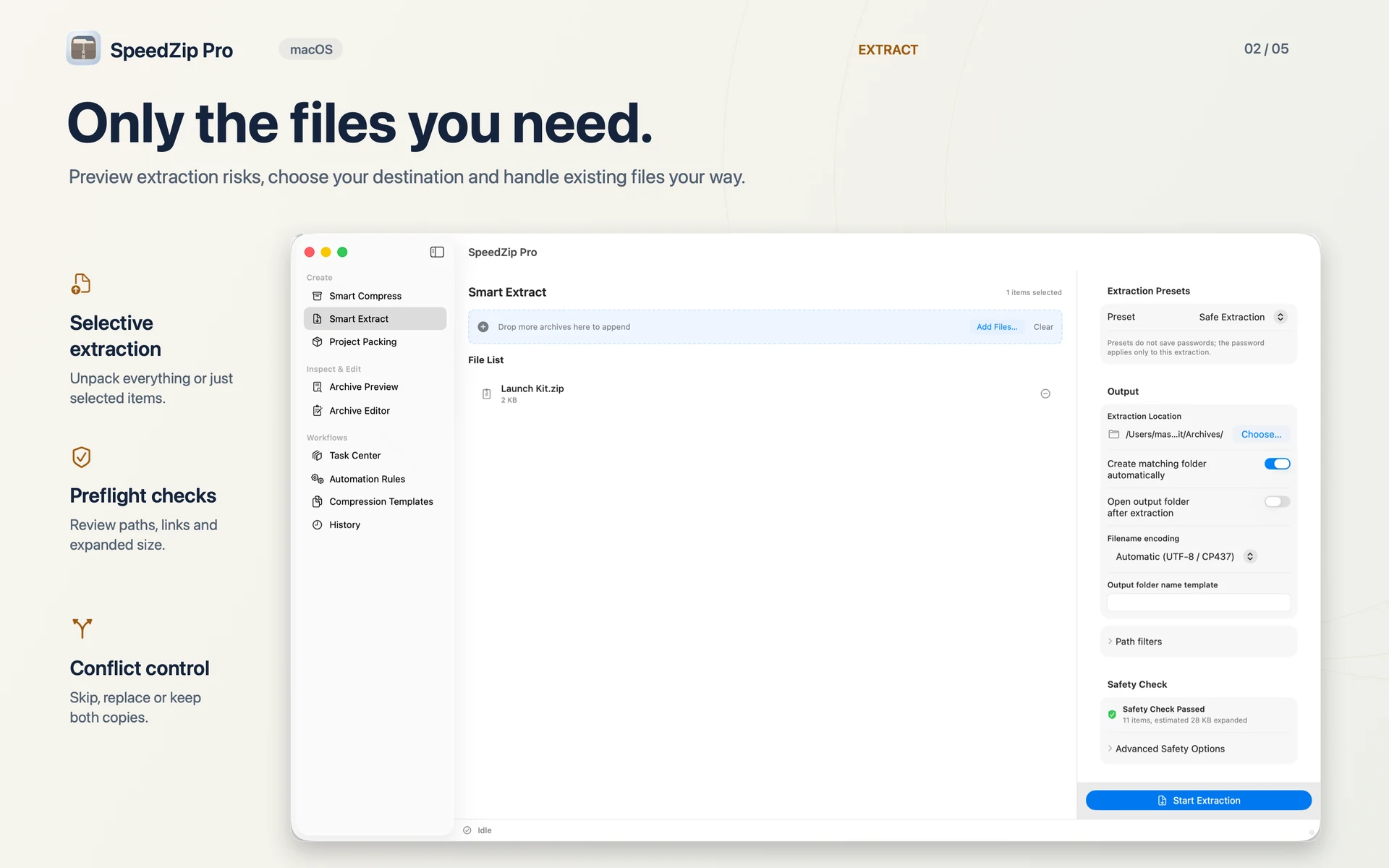Screen dimensions: 1389x868
Task: Click the SpeedZip Pro app logo
Action: point(83,48)
